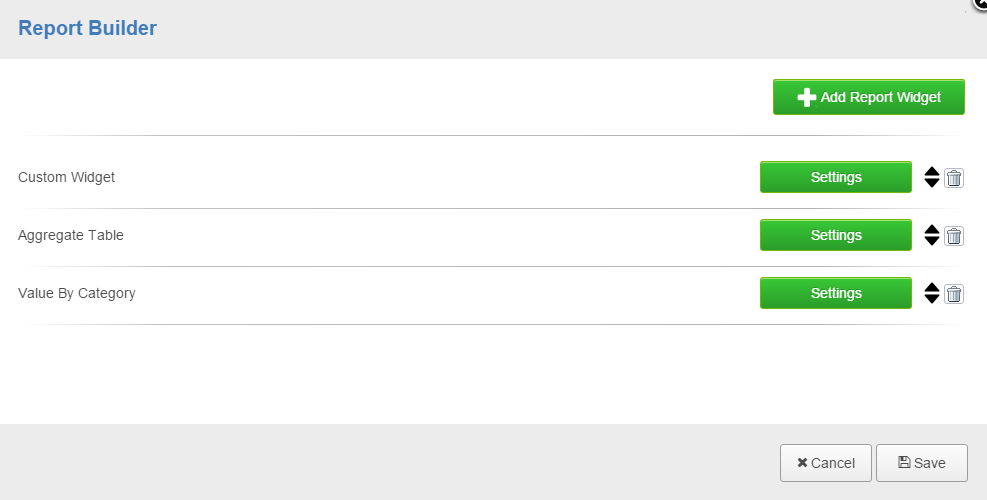Cancel the report builder changes

pos(826,463)
